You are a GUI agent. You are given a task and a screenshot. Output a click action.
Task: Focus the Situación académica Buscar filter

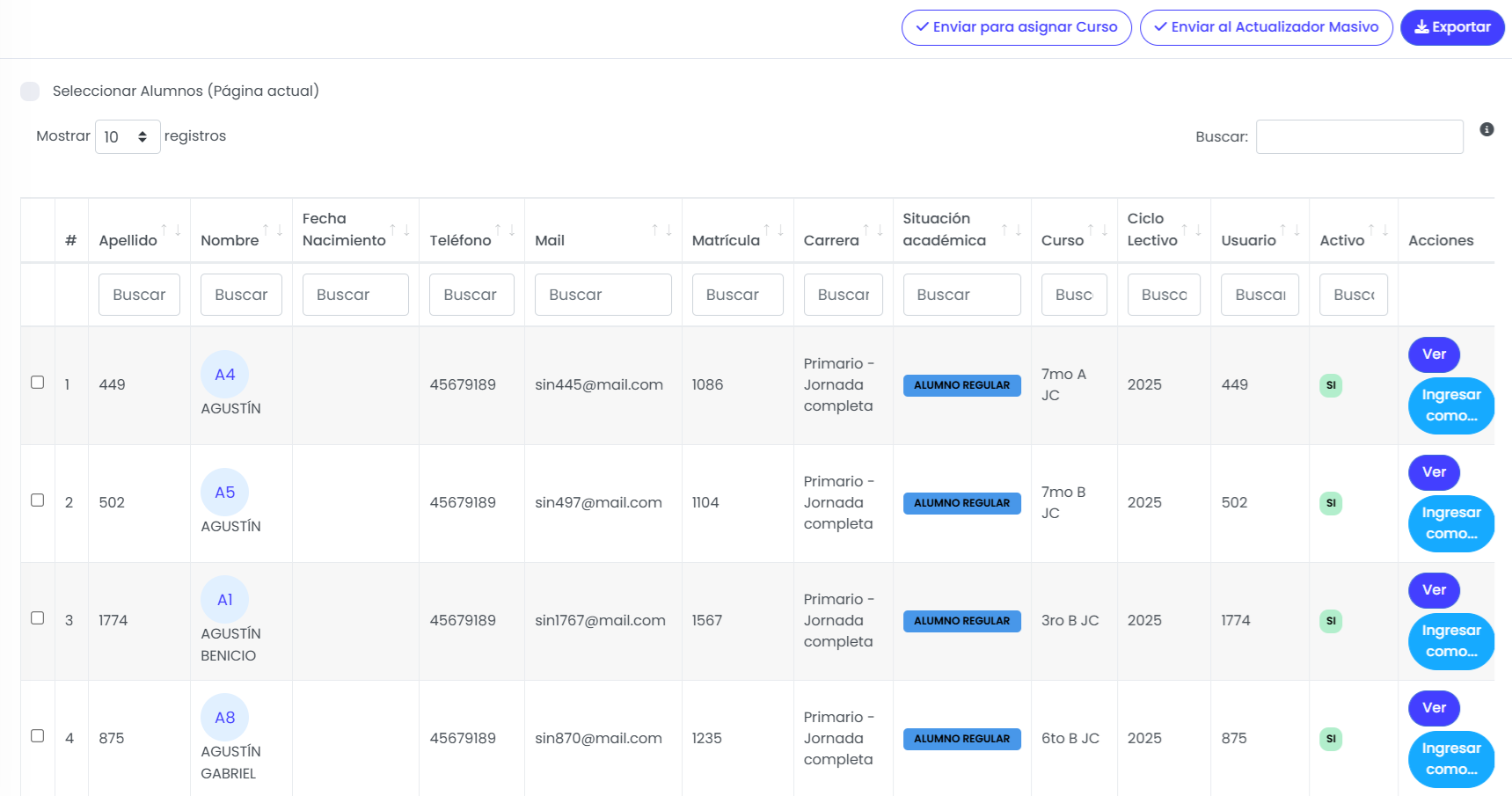[x=962, y=295]
